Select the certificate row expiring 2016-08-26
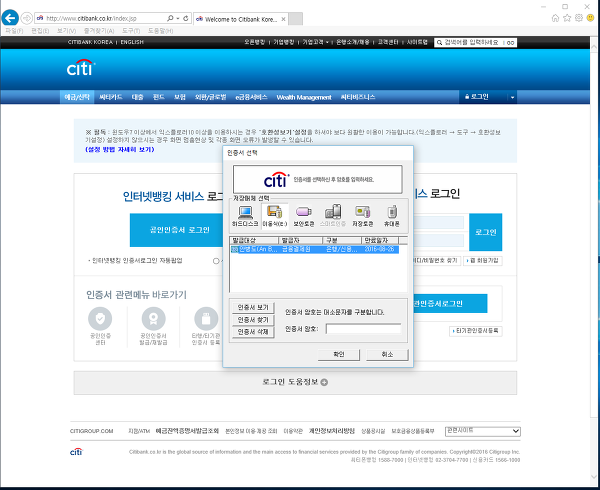The width and height of the screenshot is (600, 490). (315, 249)
